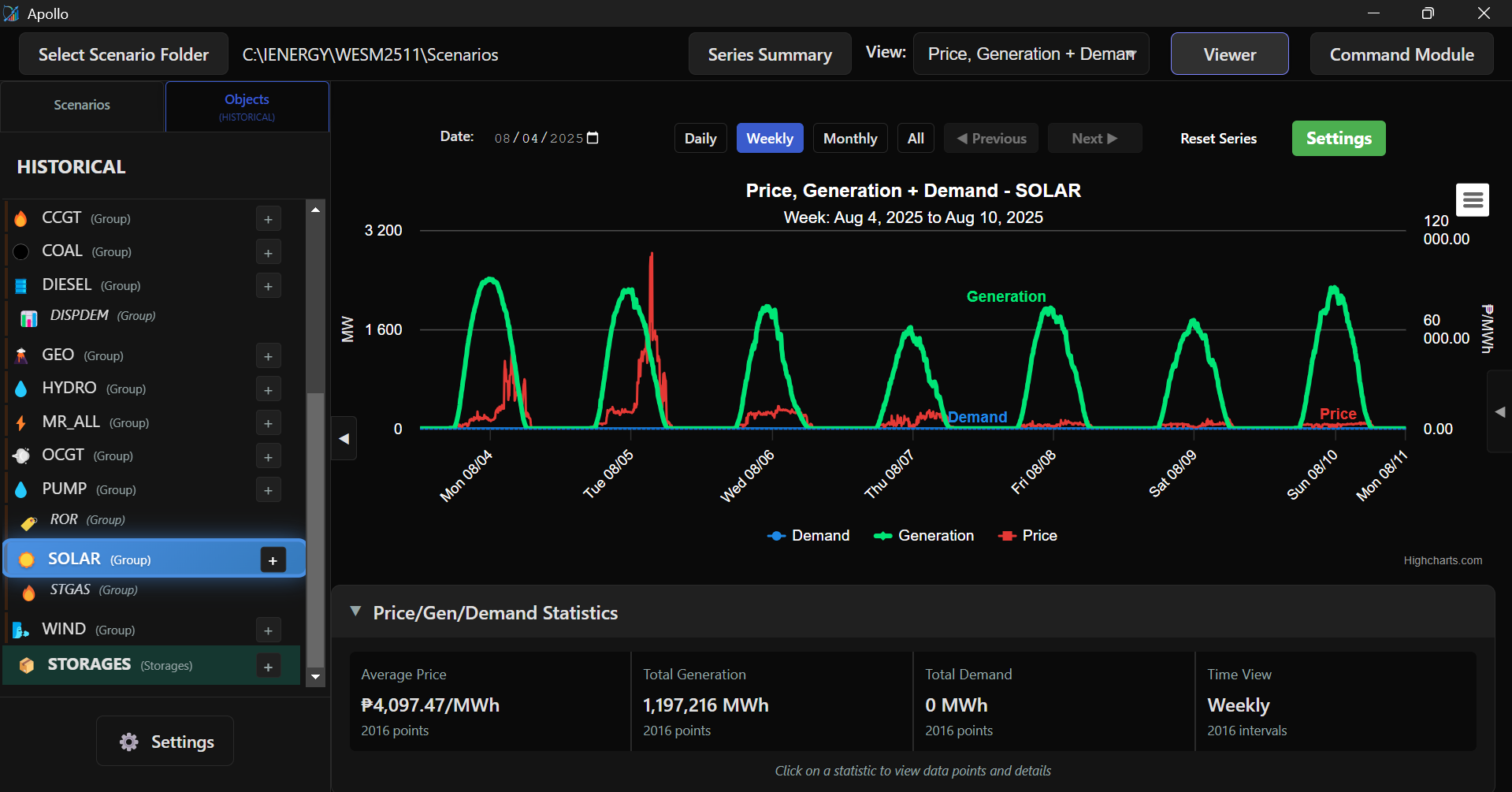Collapse the Price/Gen/Demand Statistics panel

coord(356,612)
